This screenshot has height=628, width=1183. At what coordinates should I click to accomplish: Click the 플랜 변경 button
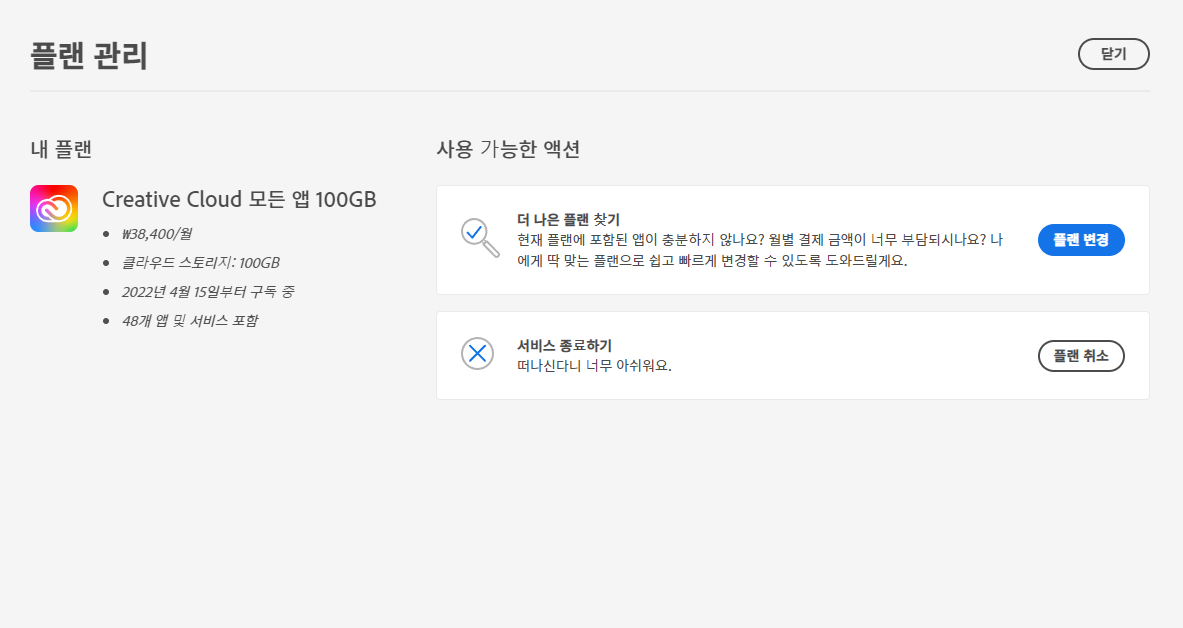click(x=1081, y=240)
